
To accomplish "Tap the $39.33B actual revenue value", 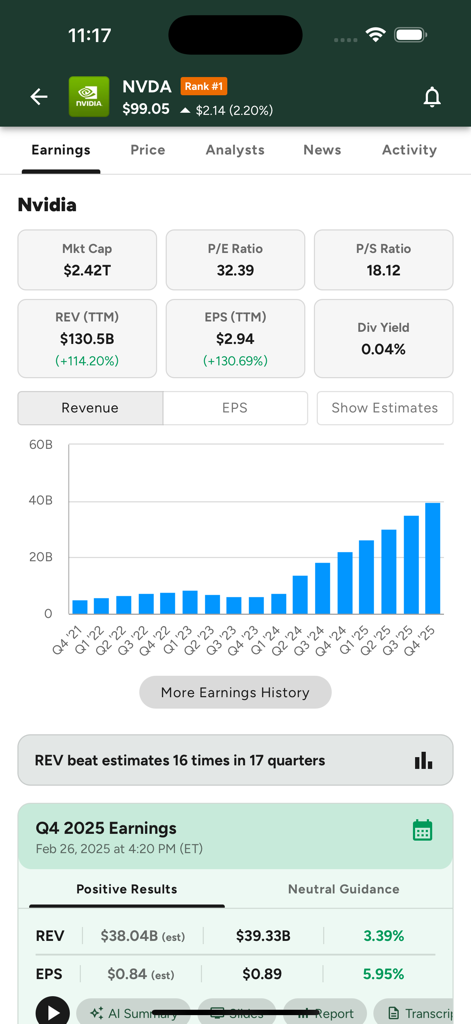I will click(263, 936).
